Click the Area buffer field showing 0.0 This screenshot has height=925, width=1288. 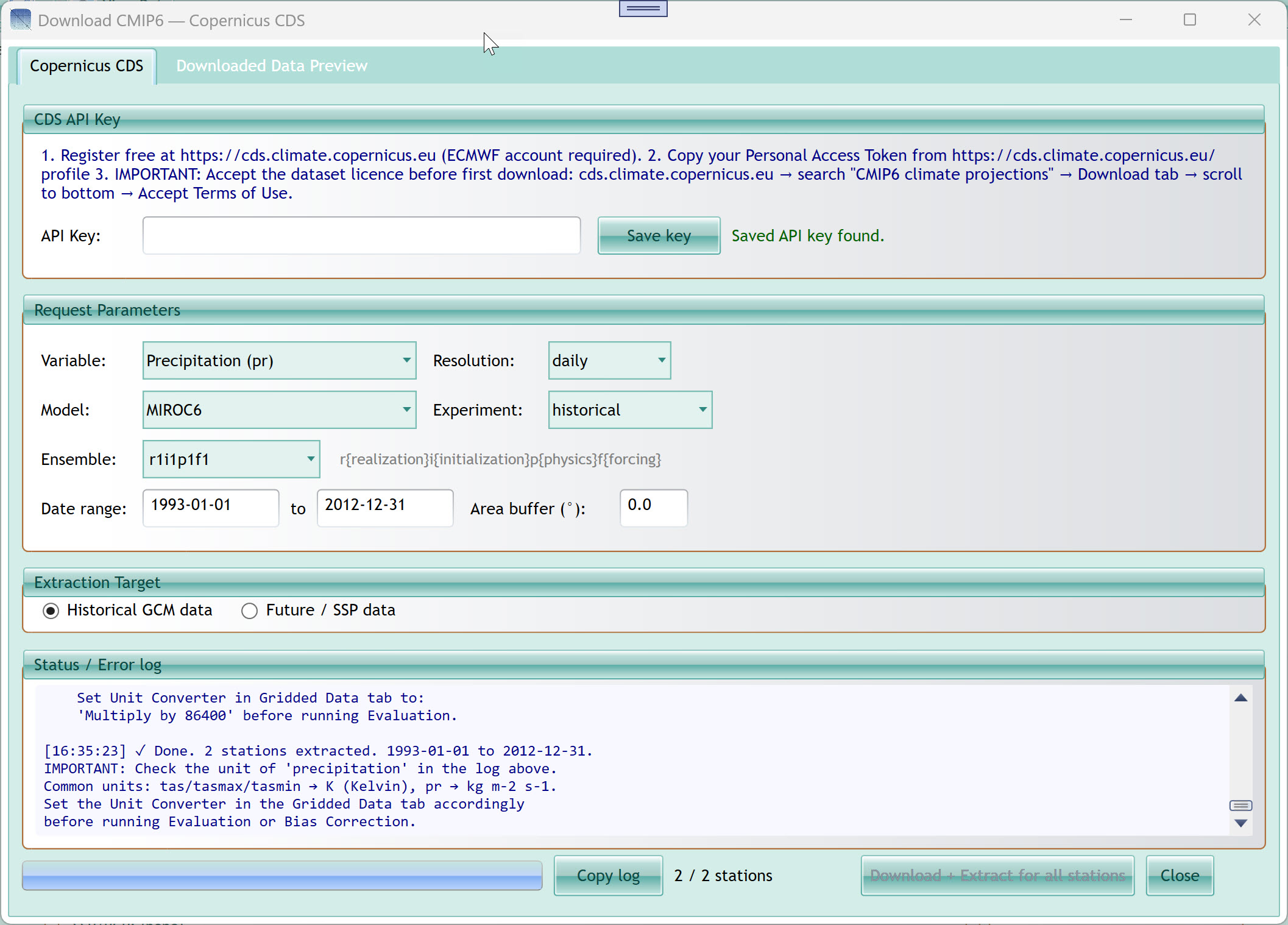(654, 508)
